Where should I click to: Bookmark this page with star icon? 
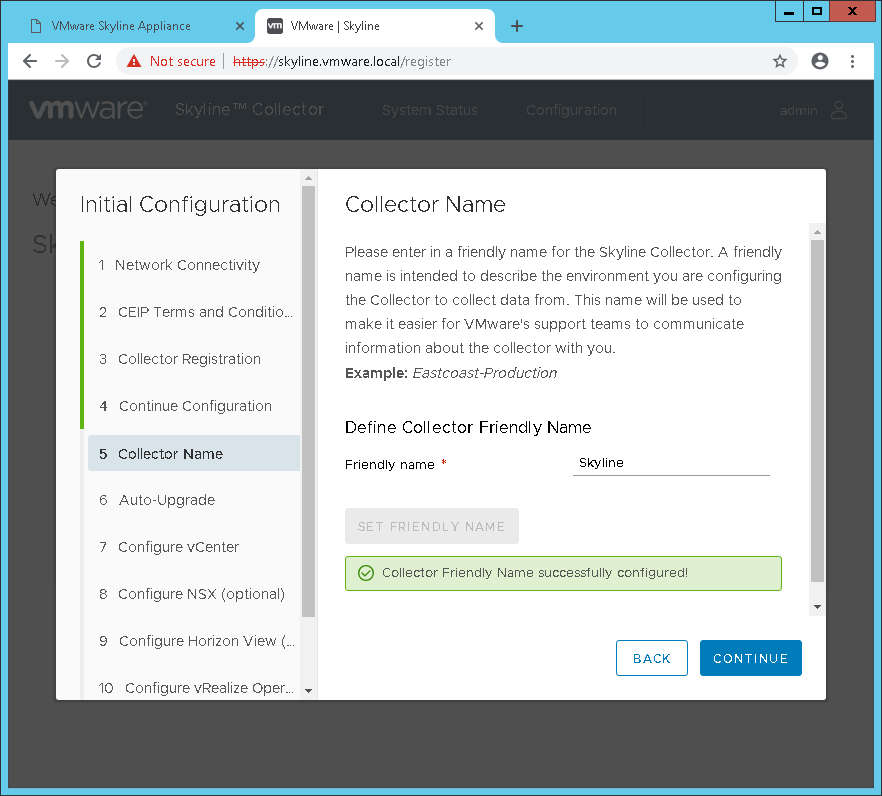(780, 61)
